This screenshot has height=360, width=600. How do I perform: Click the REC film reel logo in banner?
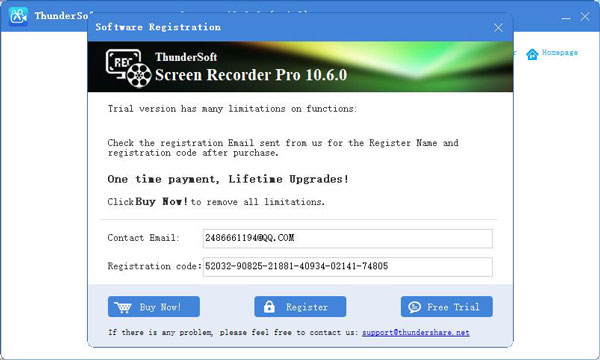coord(129,68)
